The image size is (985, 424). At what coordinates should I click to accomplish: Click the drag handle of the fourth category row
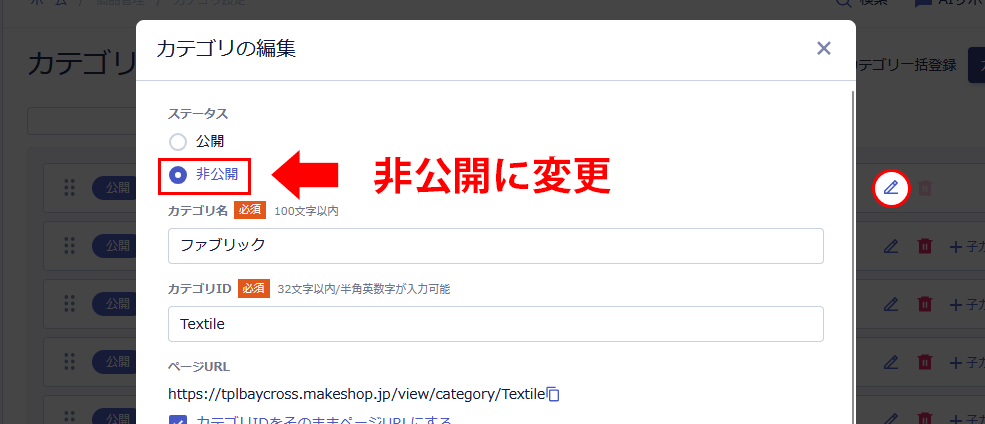click(70, 362)
